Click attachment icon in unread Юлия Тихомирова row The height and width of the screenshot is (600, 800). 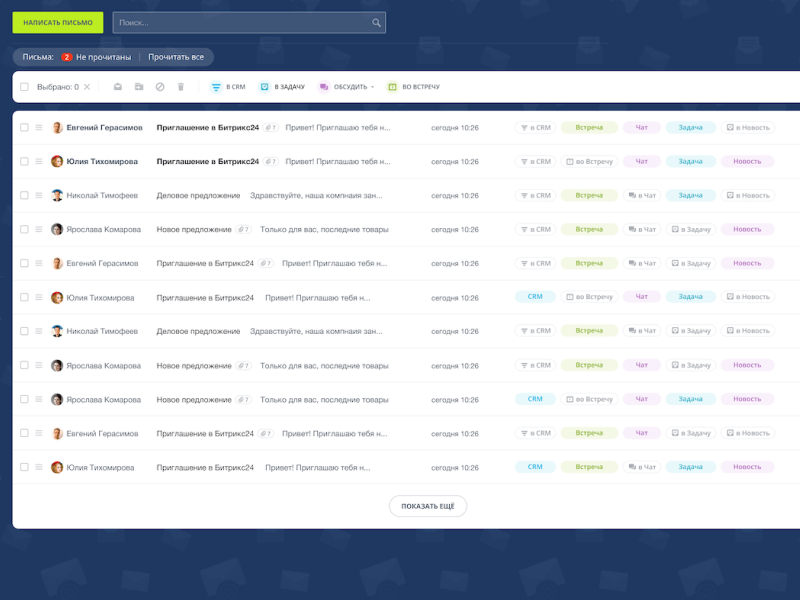270,161
